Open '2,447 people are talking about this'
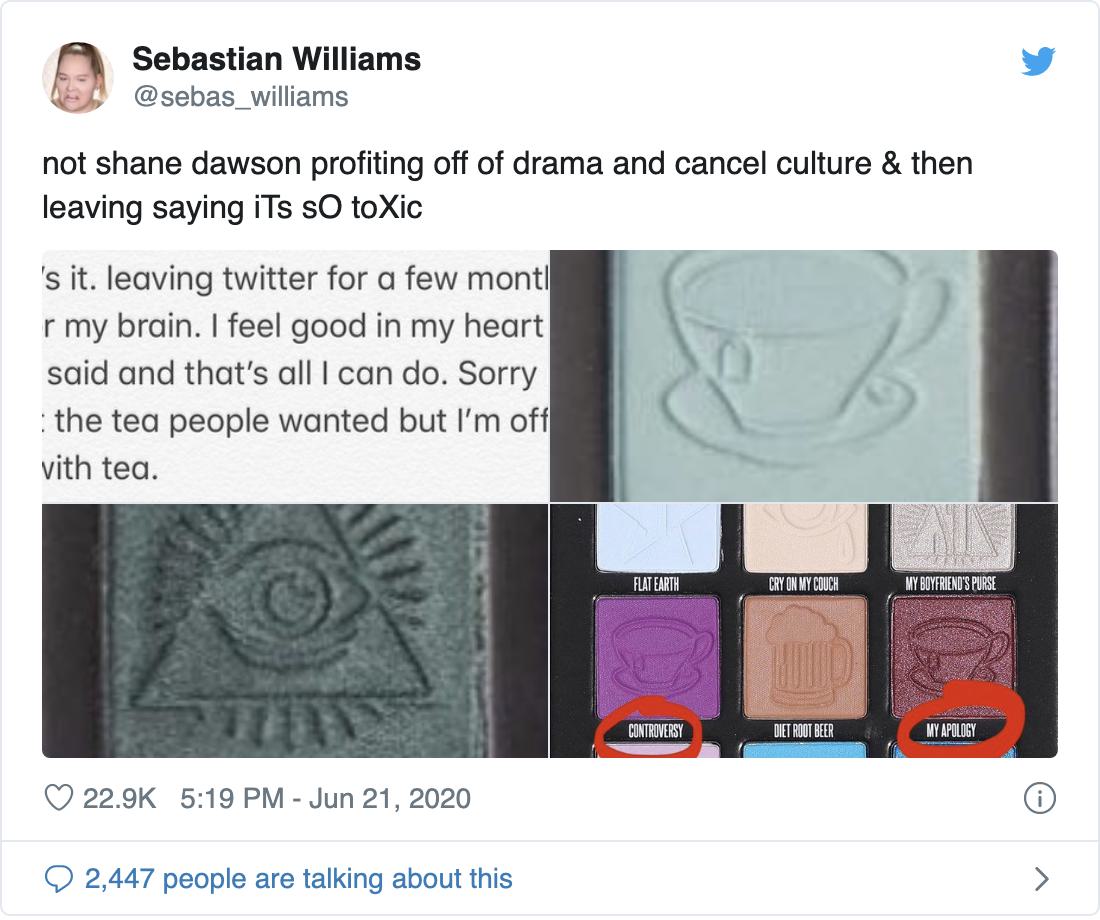This screenshot has width=1100, height=920. tap(298, 878)
